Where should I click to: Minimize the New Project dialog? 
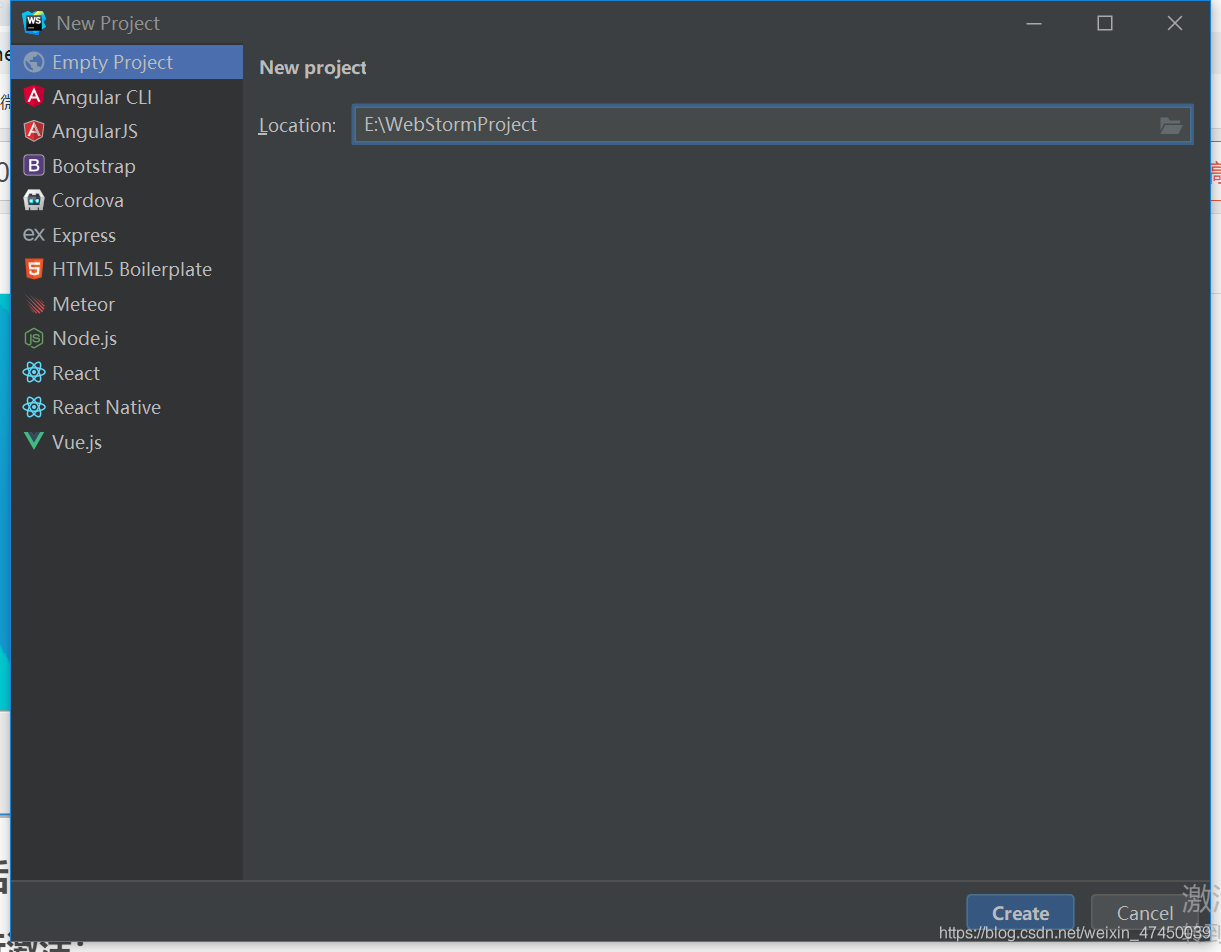tap(1034, 23)
